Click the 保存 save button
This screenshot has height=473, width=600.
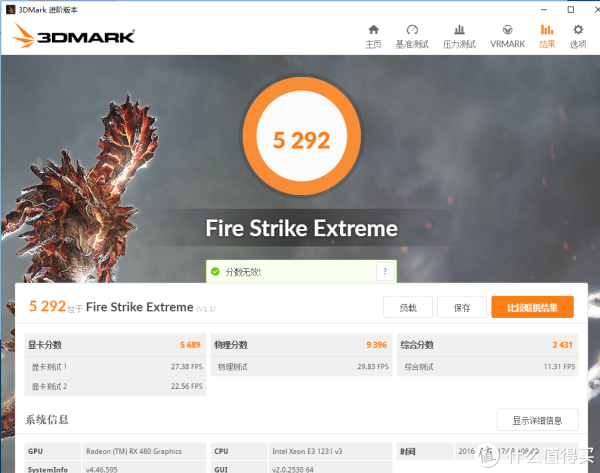(x=462, y=307)
